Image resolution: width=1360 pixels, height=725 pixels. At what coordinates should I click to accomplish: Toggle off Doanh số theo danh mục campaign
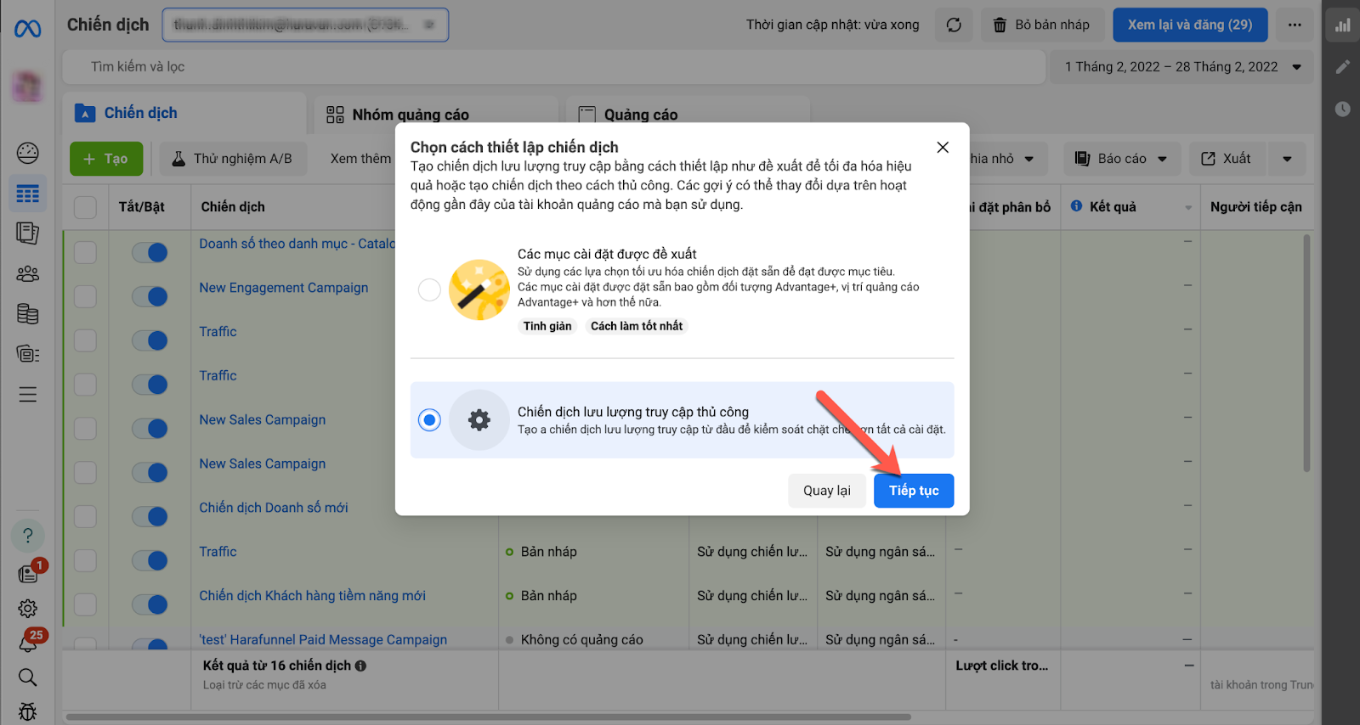(150, 252)
